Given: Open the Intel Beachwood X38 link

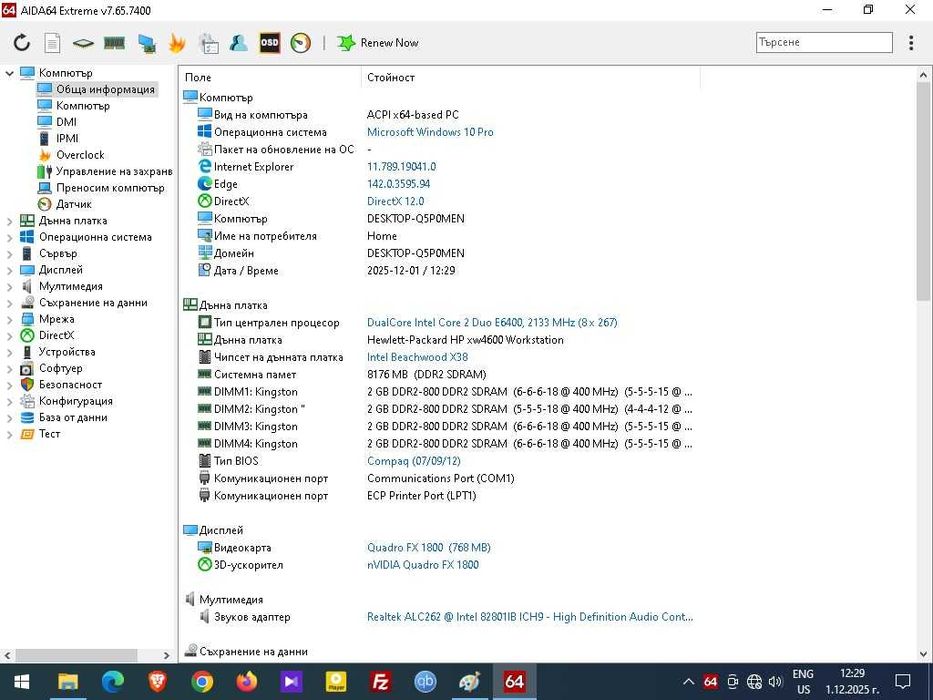Looking at the screenshot, I should point(417,357).
